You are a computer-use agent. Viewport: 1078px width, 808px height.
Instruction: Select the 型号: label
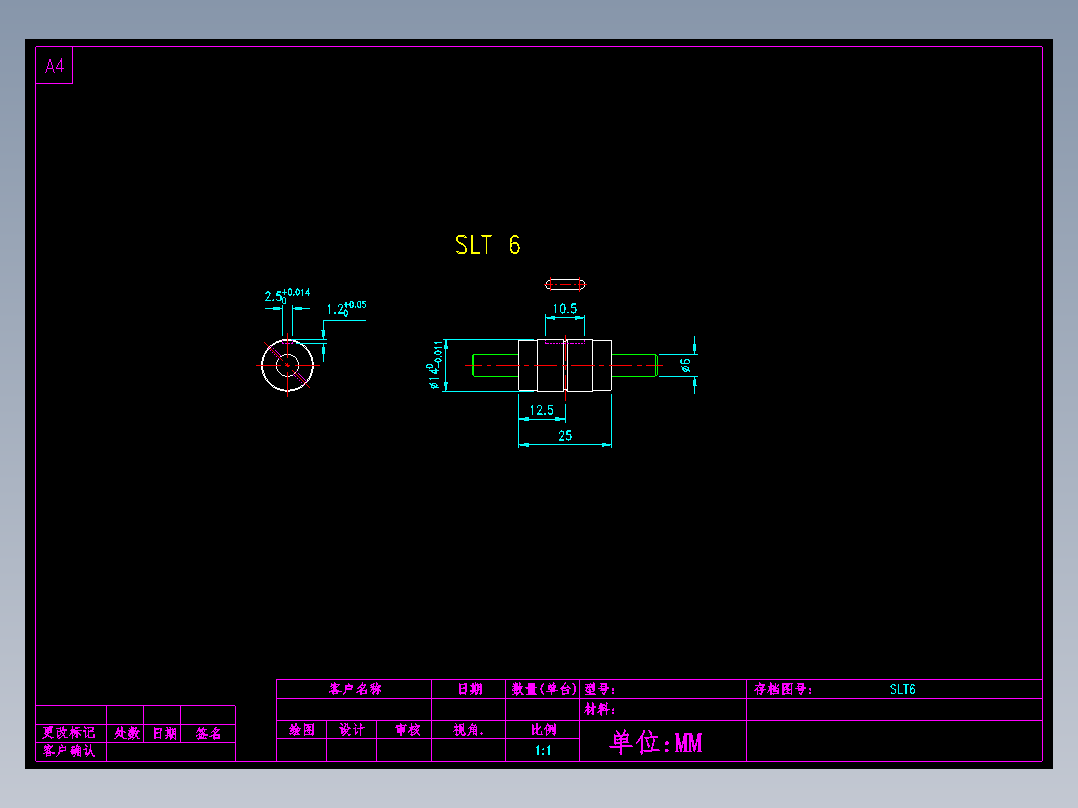coord(600,689)
